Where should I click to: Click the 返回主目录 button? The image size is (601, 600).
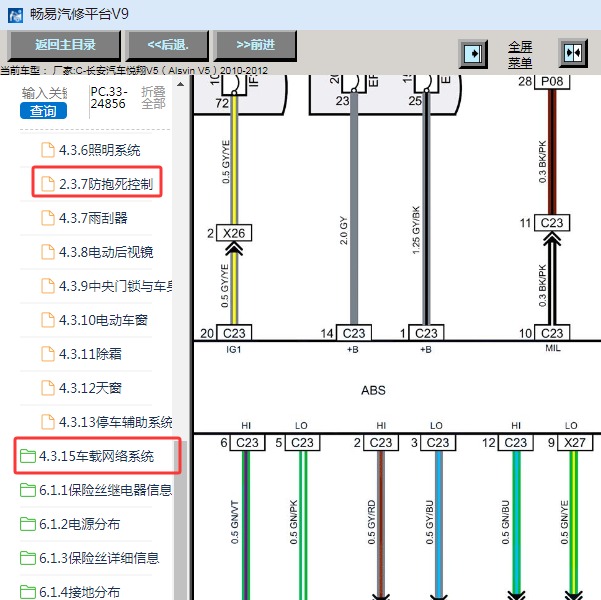click(64, 45)
